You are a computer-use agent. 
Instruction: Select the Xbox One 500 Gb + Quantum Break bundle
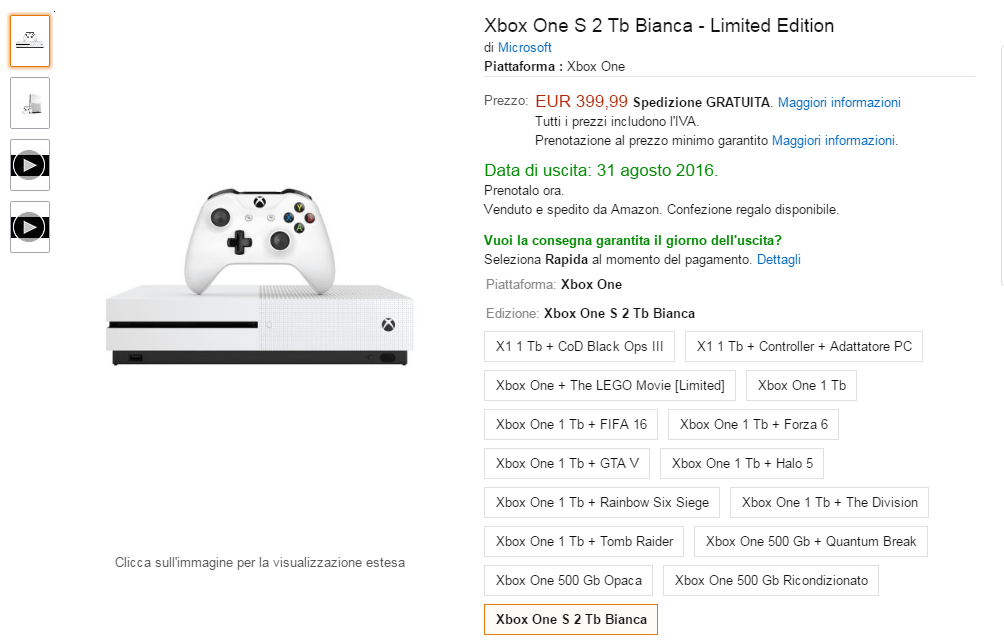(810, 541)
